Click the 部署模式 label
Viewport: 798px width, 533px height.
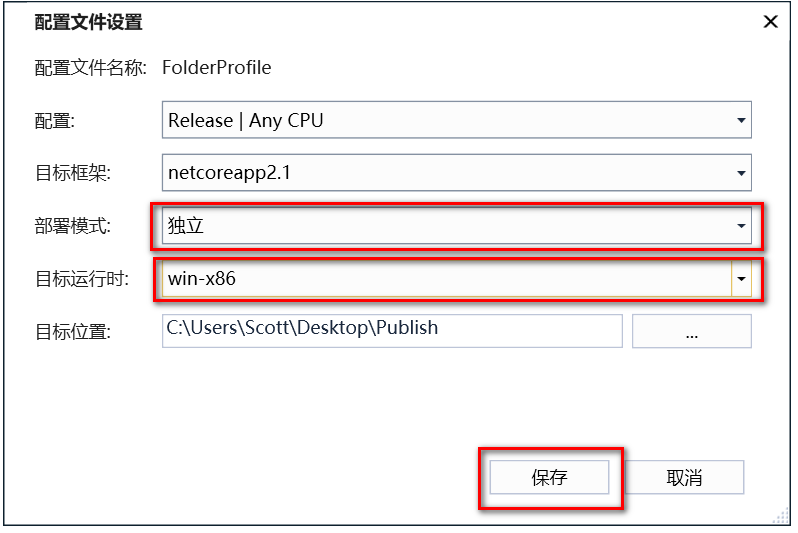[x=72, y=226]
